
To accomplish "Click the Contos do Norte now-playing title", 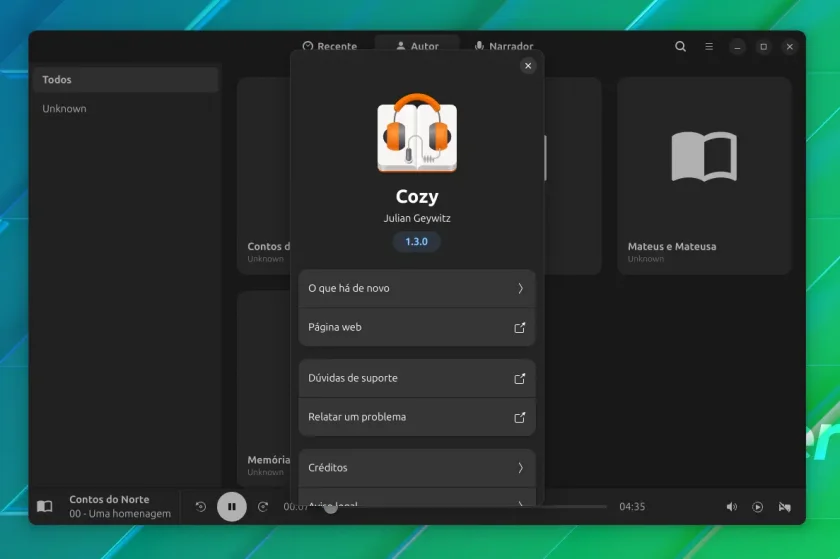I will pos(109,500).
